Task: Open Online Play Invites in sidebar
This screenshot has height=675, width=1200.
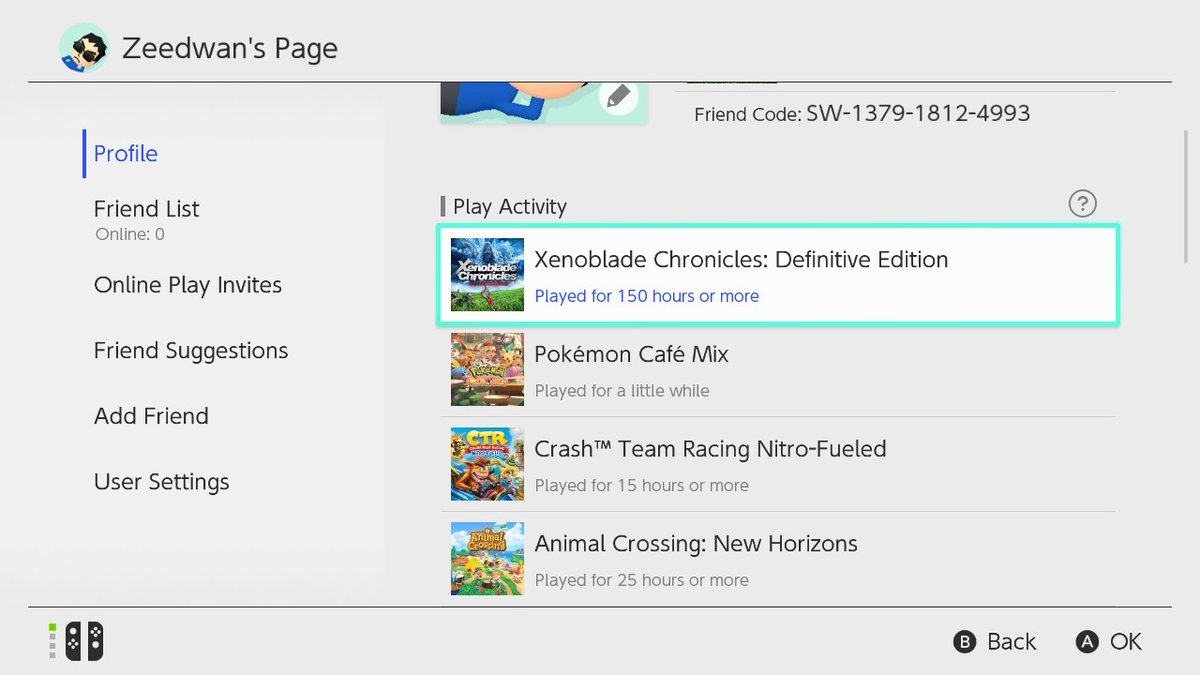Action: pyautogui.click(x=188, y=285)
